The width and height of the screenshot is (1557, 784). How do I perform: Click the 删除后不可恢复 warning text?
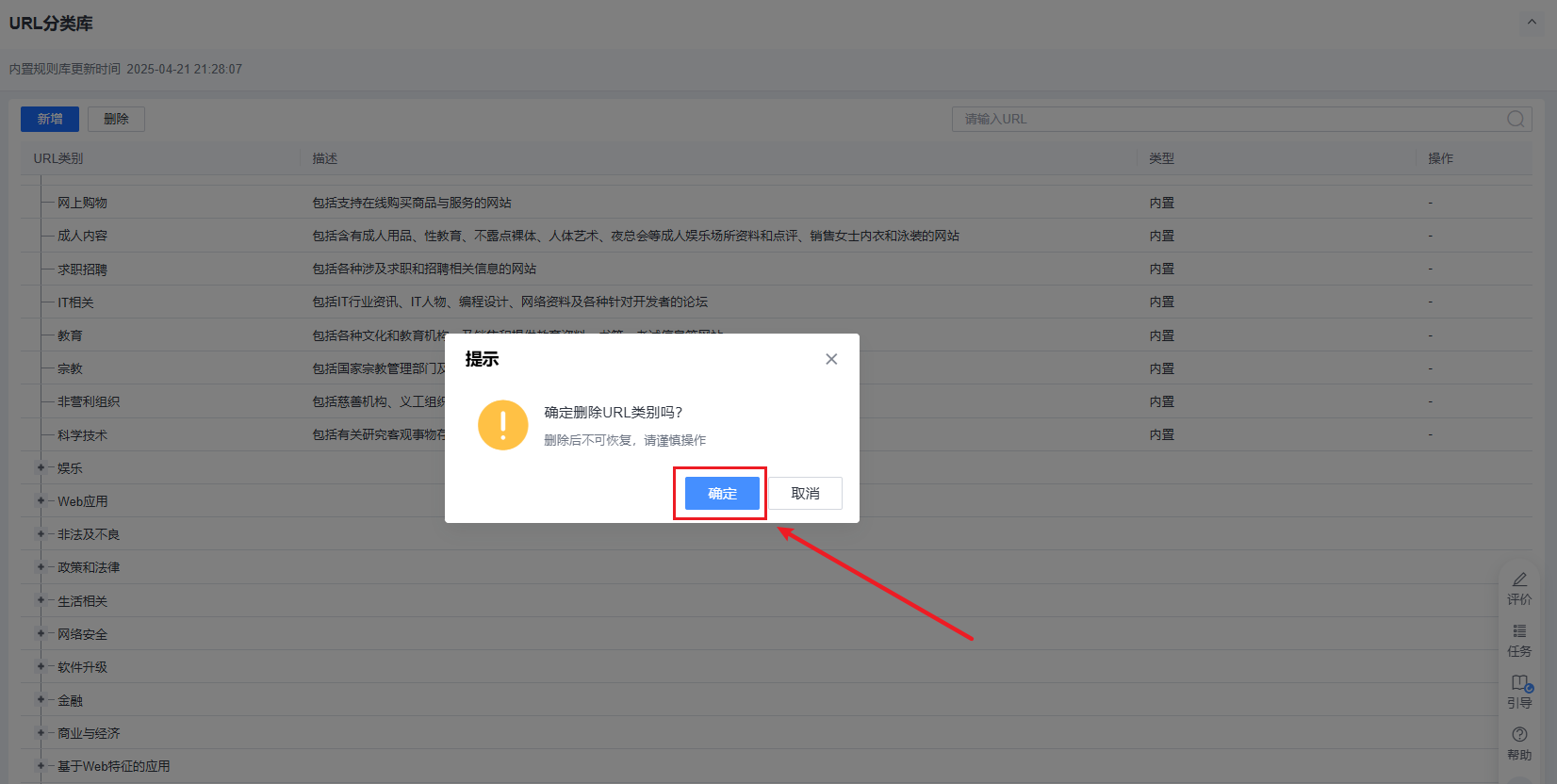(x=625, y=440)
